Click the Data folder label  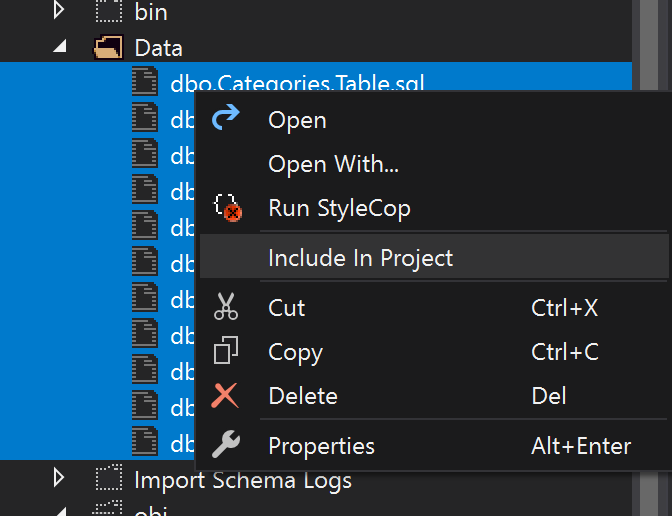tap(158, 47)
